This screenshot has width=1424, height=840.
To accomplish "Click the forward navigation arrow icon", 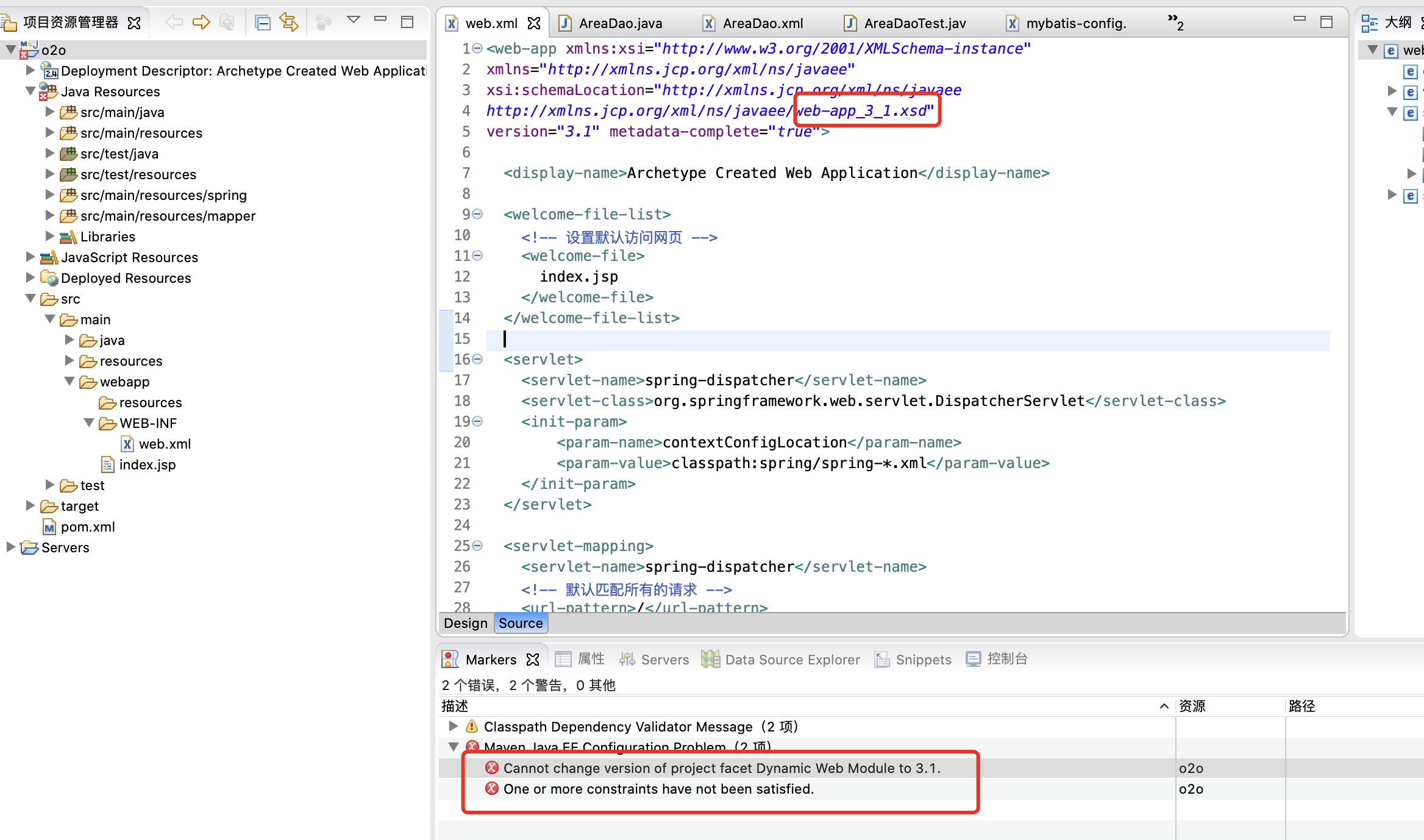I will pyautogui.click(x=201, y=23).
